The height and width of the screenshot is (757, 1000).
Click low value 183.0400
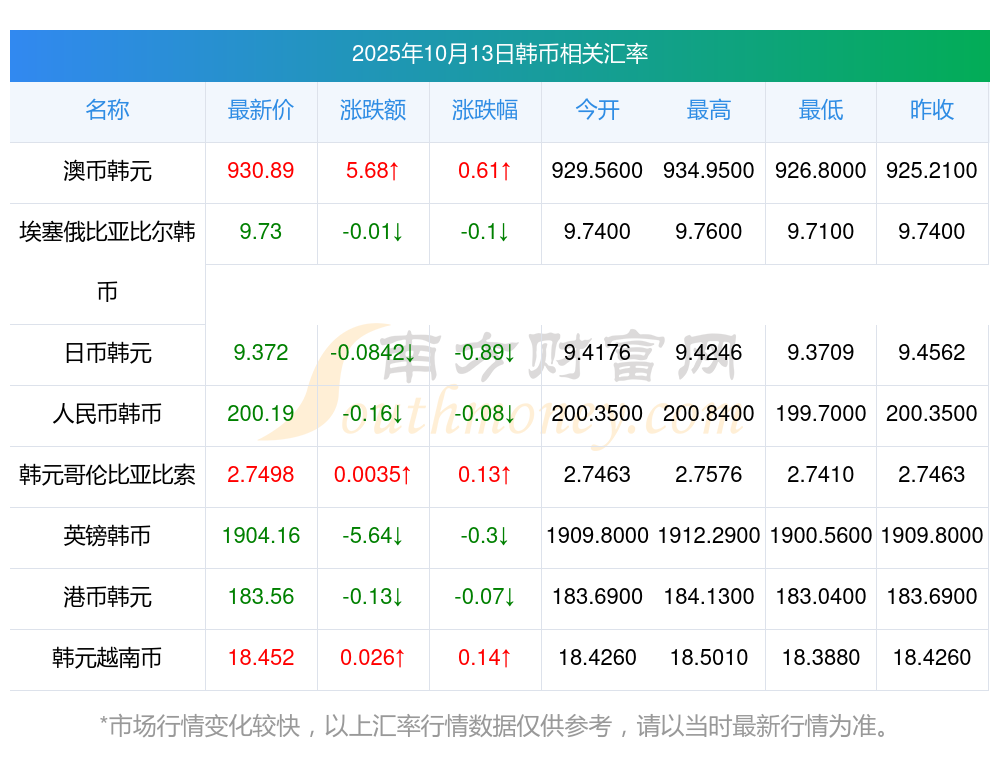tap(821, 597)
